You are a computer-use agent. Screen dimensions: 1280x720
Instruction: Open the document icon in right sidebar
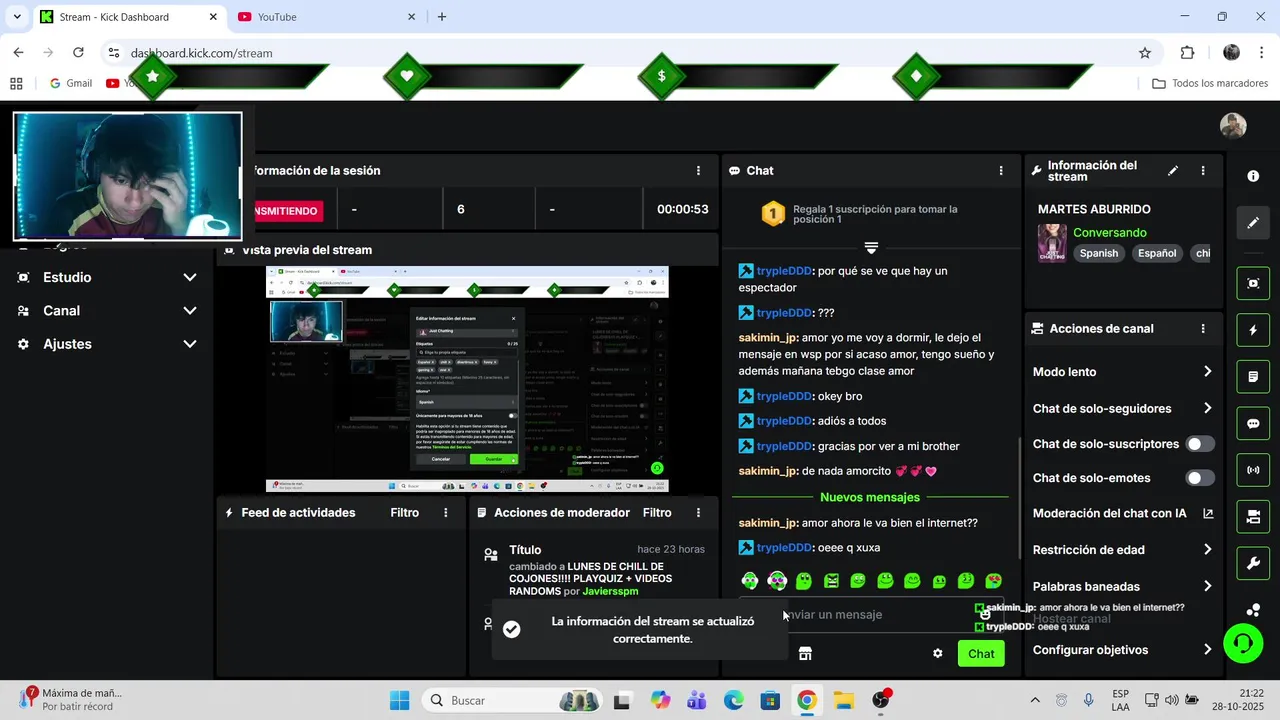(x=1253, y=377)
